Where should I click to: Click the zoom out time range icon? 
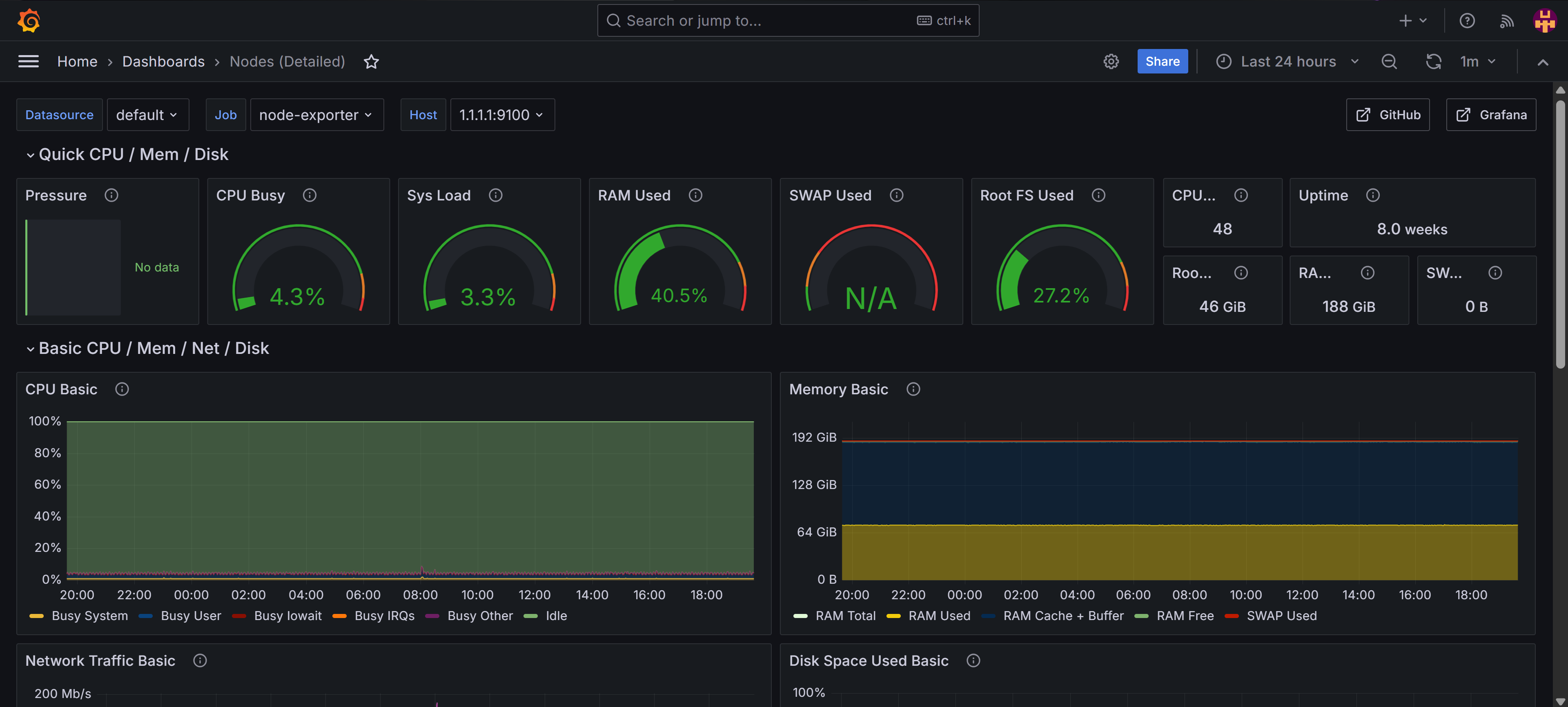[1389, 62]
